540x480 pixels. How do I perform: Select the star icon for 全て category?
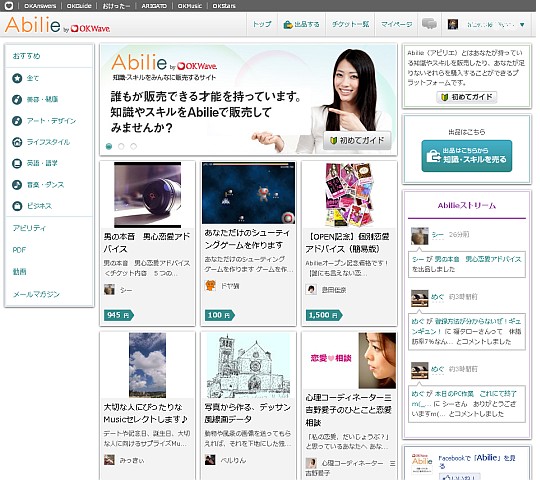click(x=17, y=78)
